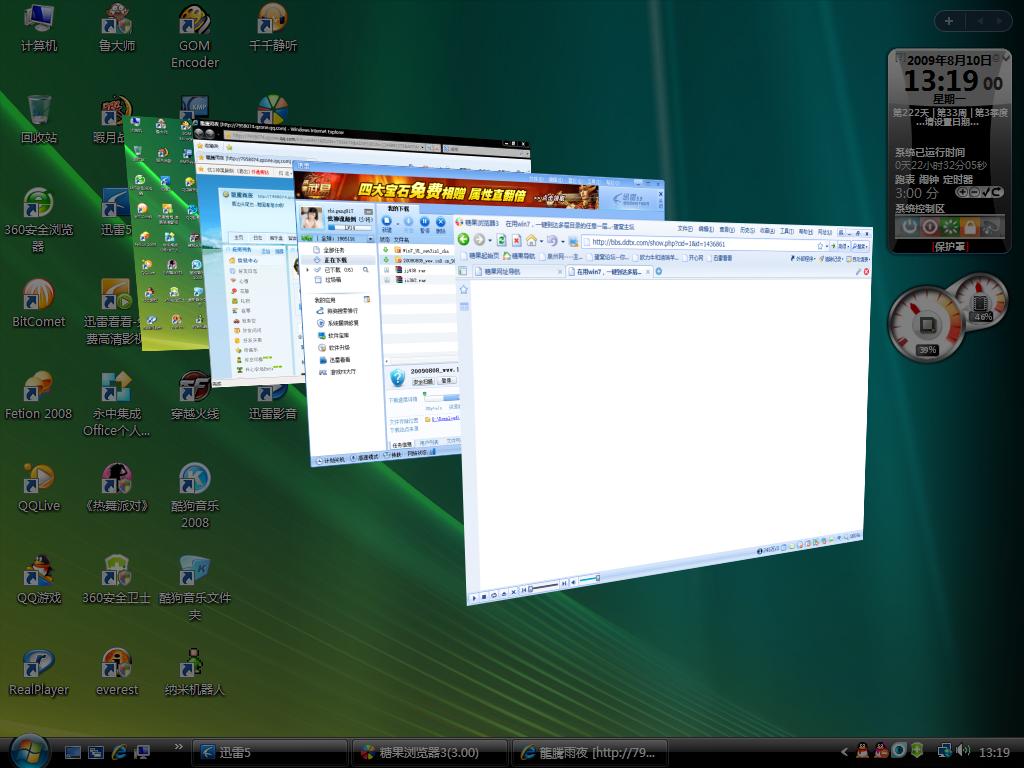This screenshot has height=768, width=1024.
Task: Click the 糖果导航 bookmark link in the browser
Action: click(519, 256)
